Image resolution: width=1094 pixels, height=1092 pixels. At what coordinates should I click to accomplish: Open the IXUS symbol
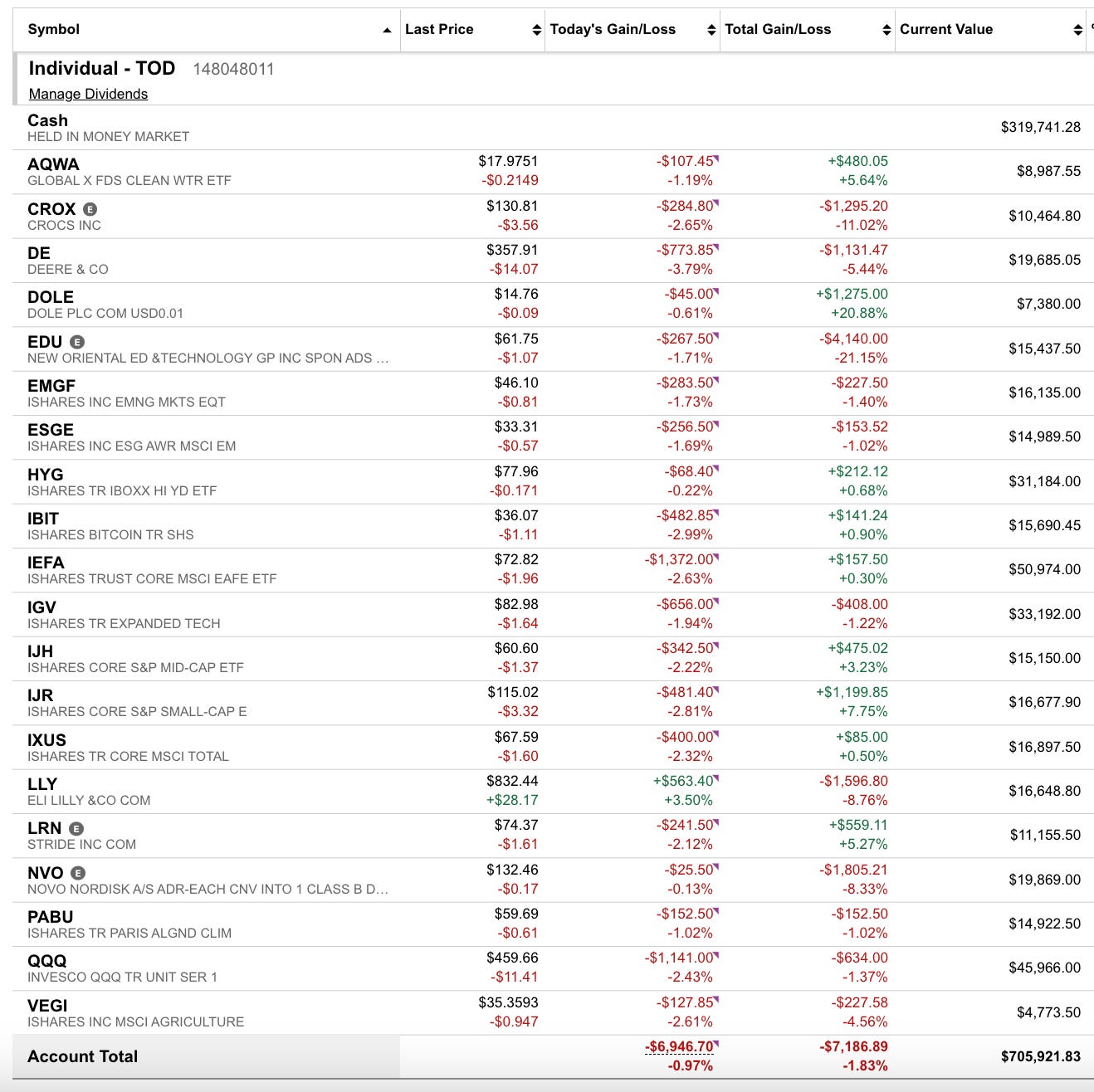pyautogui.click(x=46, y=740)
